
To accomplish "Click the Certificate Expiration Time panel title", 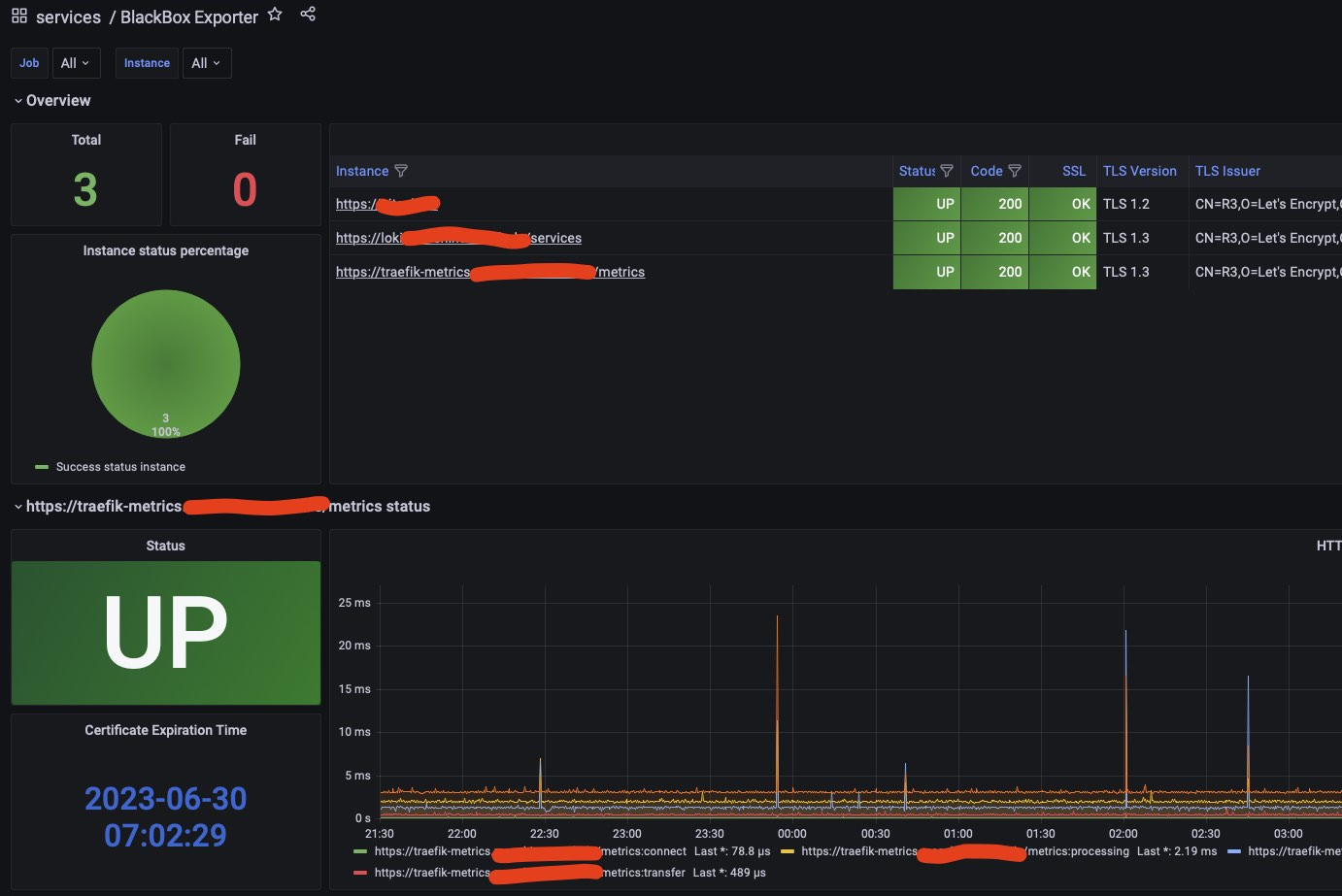I will [x=166, y=730].
